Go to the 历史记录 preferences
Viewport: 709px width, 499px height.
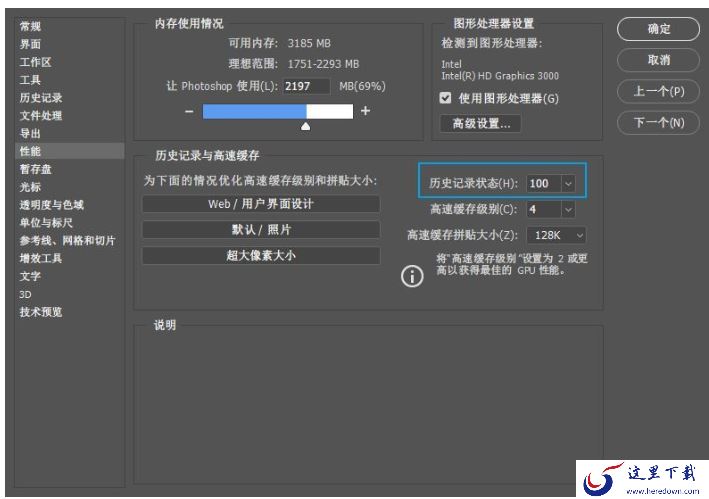pos(41,98)
